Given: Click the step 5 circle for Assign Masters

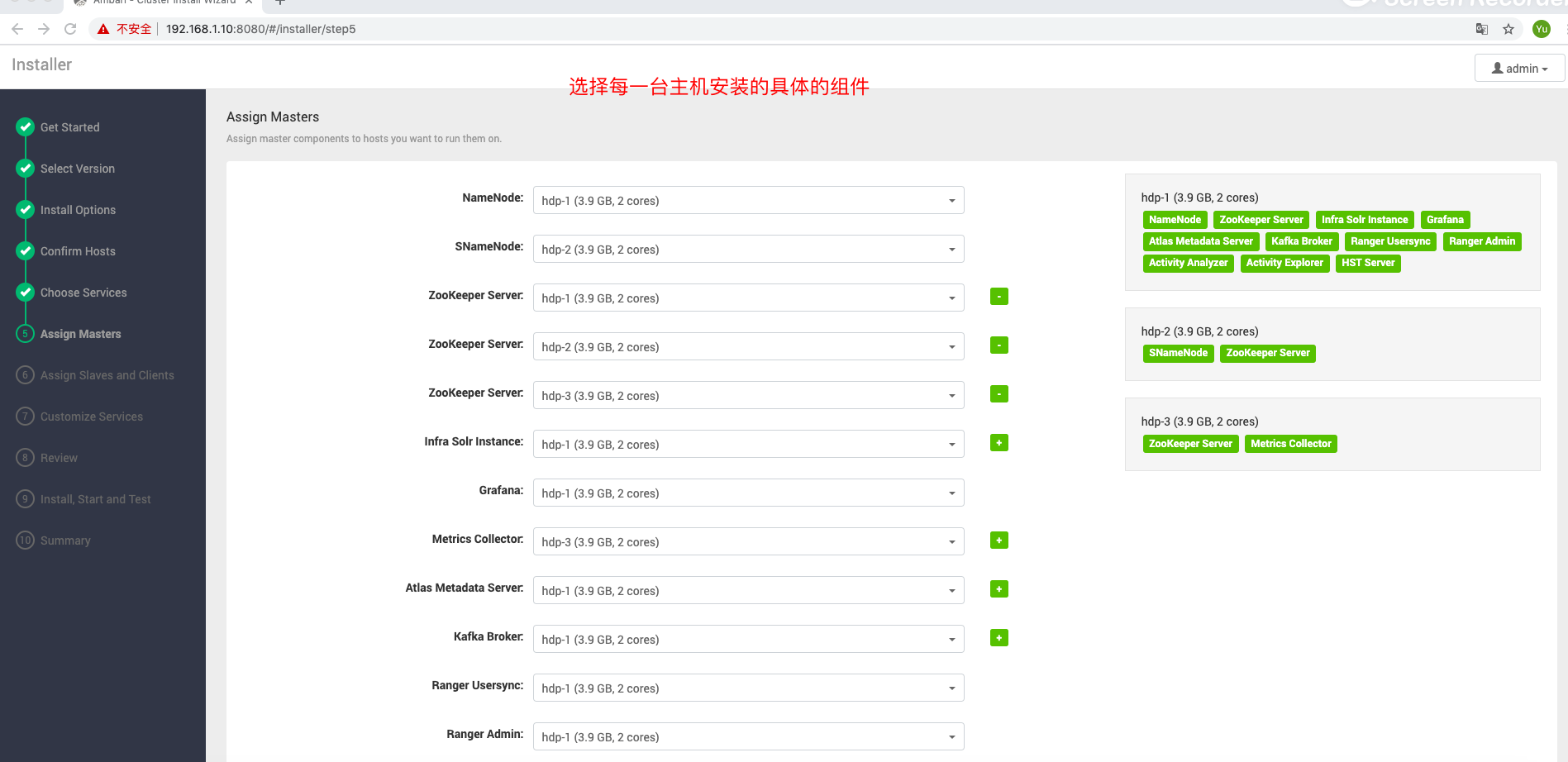Looking at the screenshot, I should coord(26,333).
